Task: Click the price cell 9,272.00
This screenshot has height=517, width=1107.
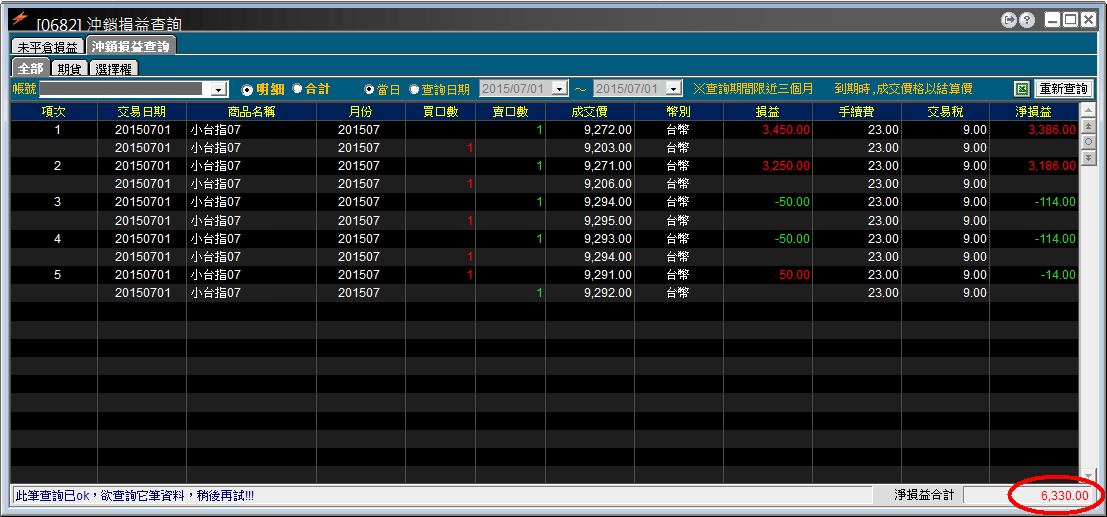Action: (x=590, y=130)
